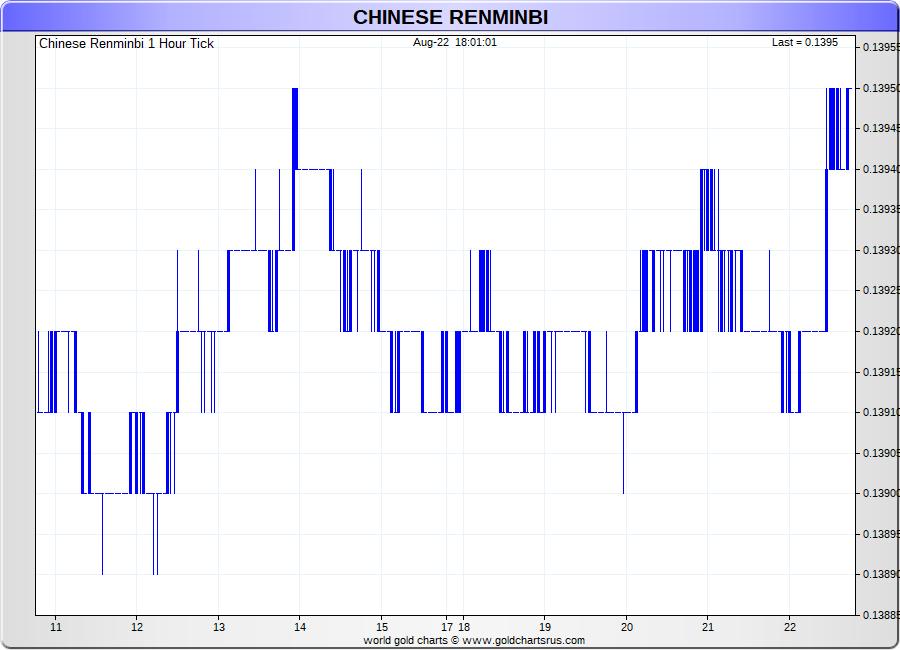
Task: Click the 0.1385 price axis label
Action: [881, 616]
